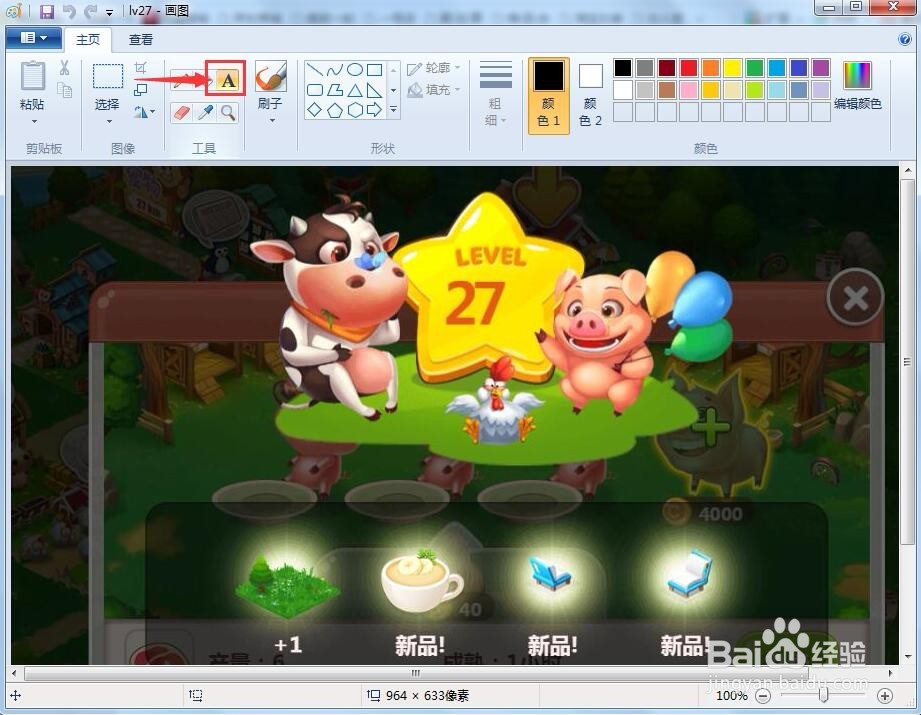Open the 刷子 brushes dropdown arrow
Screen dimensions: 921x715
pos(273,121)
